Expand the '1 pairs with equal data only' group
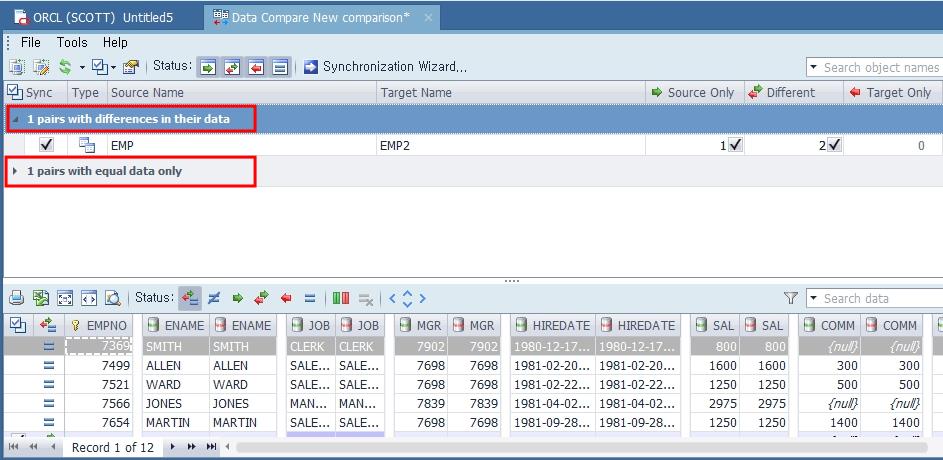Image resolution: width=943 pixels, height=460 pixels. click(x=15, y=171)
